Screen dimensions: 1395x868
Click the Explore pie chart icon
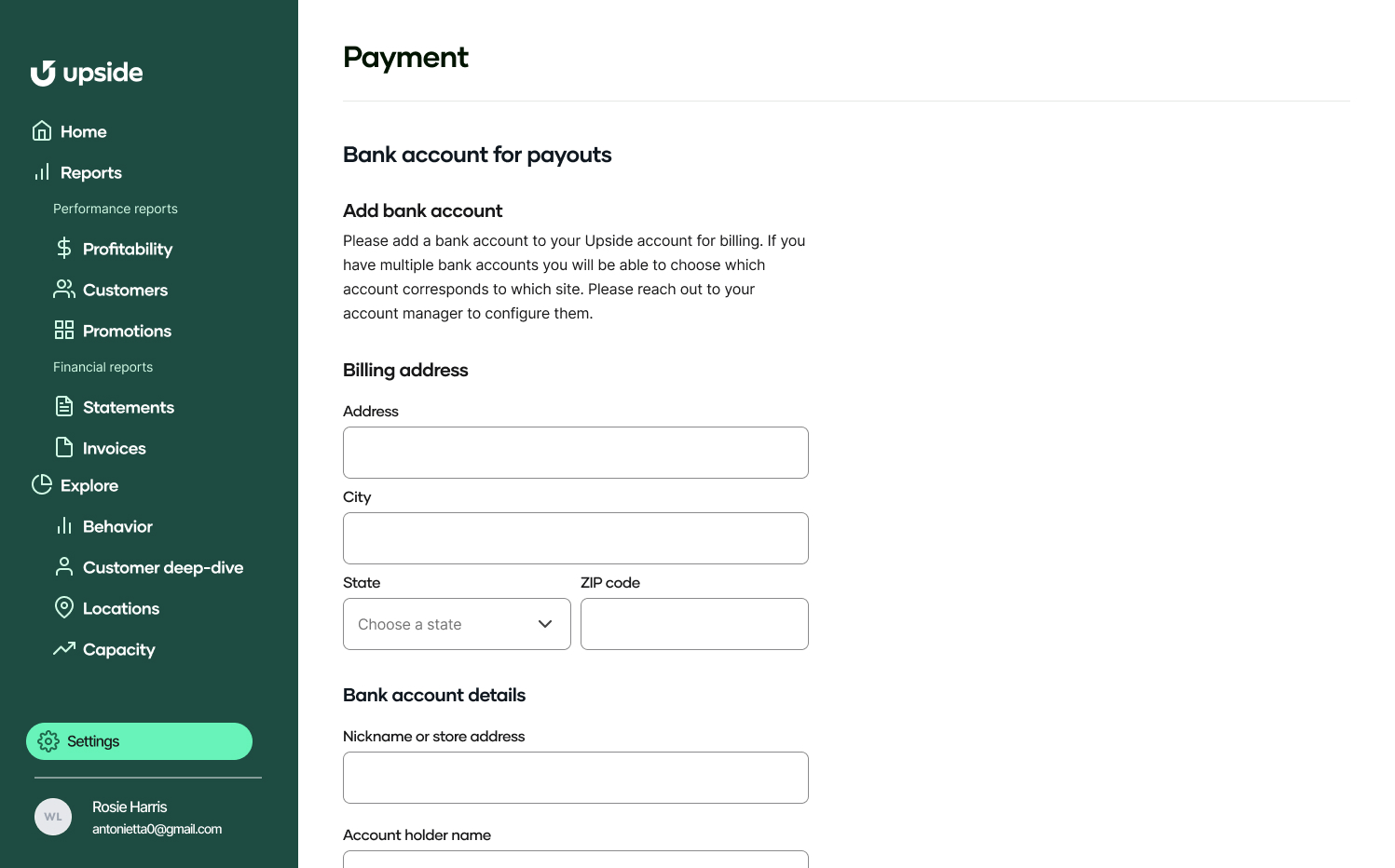(42, 484)
